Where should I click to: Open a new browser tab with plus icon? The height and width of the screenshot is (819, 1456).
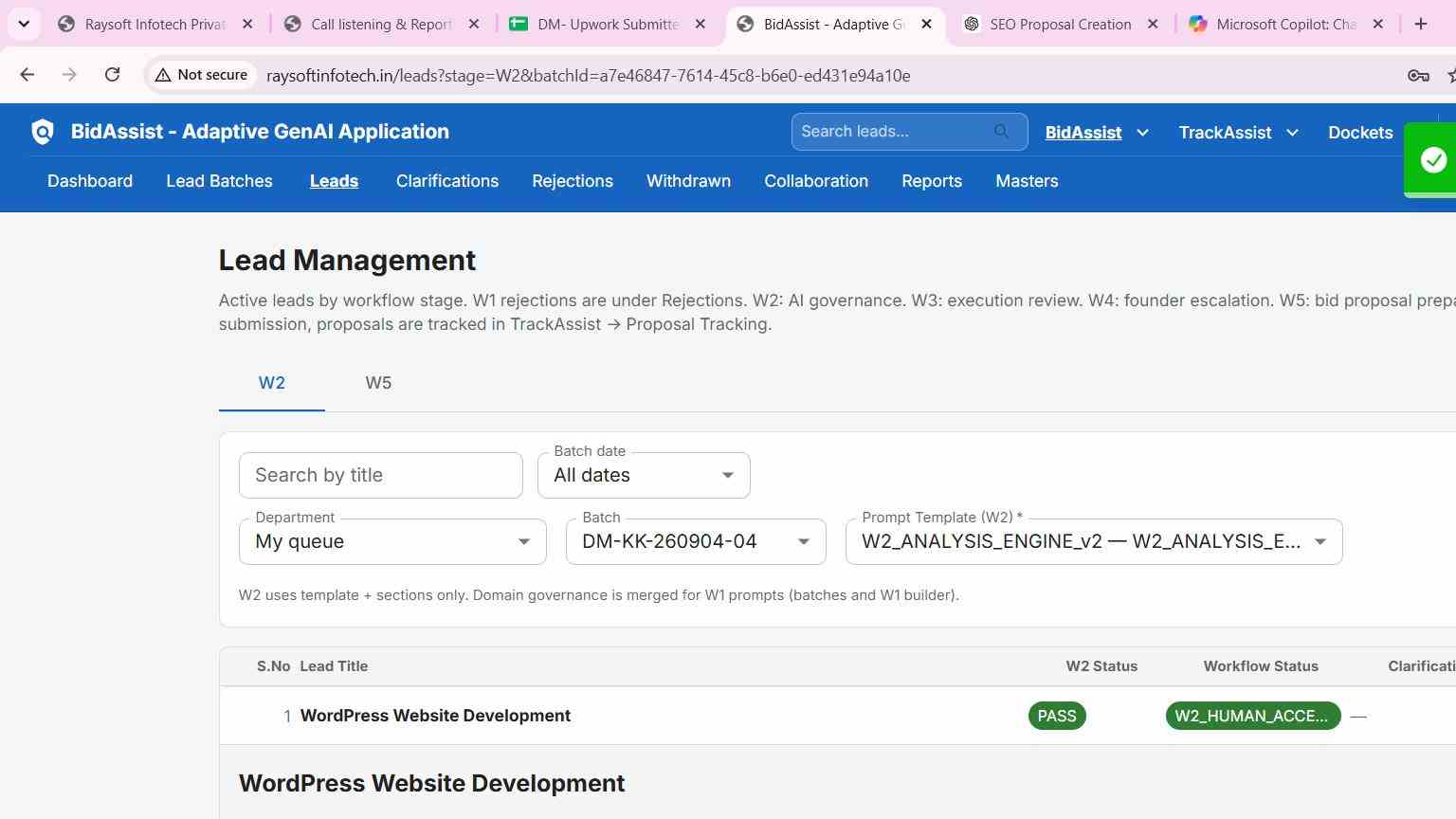[1420, 25]
